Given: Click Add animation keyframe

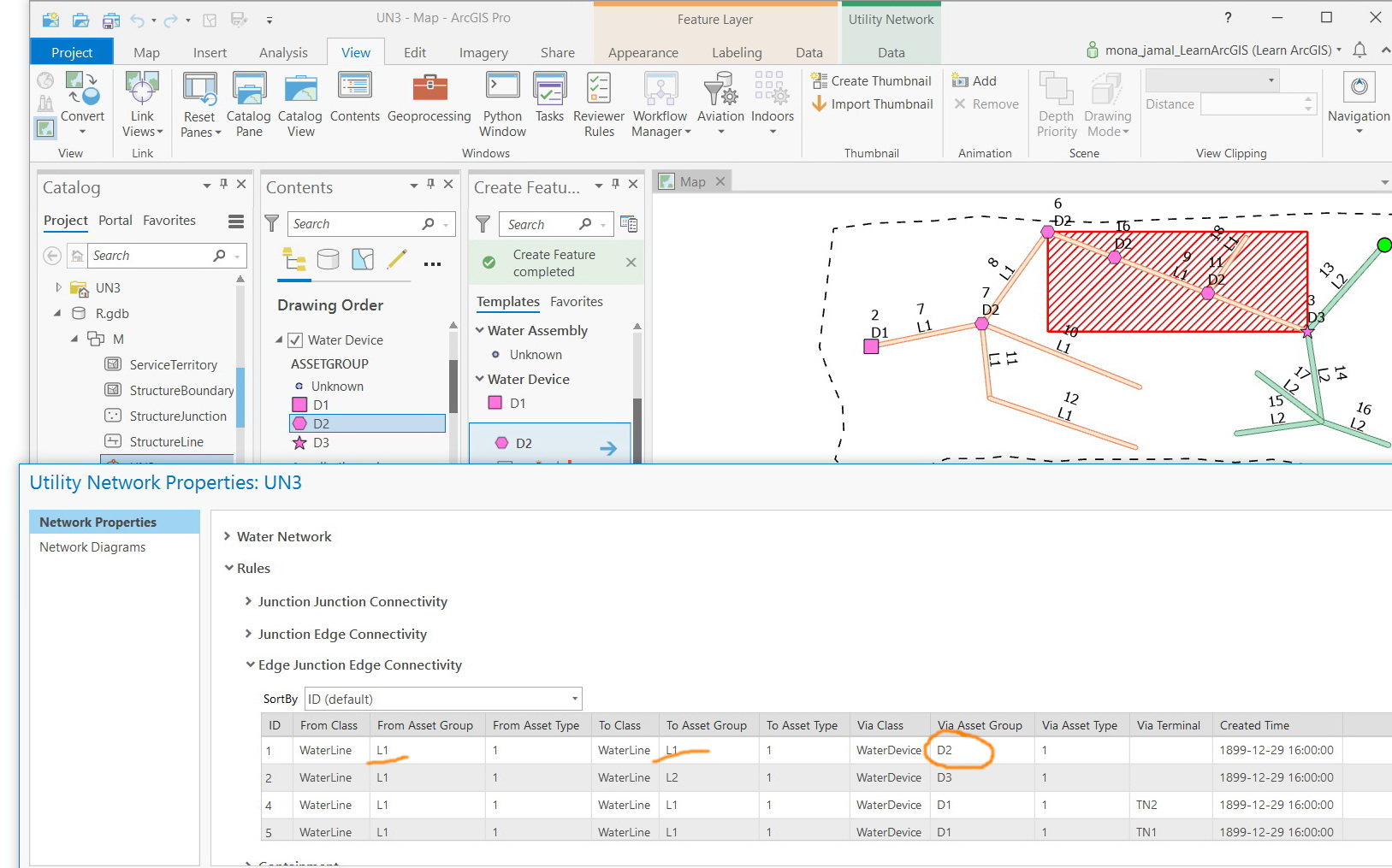Looking at the screenshot, I should (x=974, y=80).
